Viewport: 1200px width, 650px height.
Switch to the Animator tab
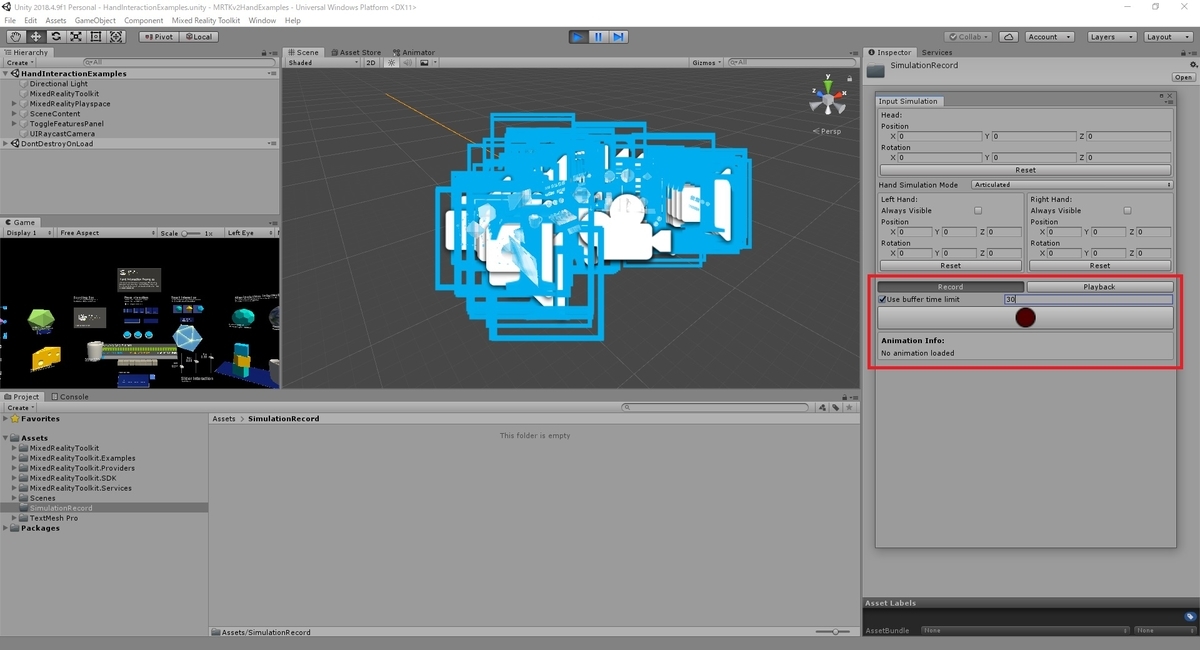point(414,52)
